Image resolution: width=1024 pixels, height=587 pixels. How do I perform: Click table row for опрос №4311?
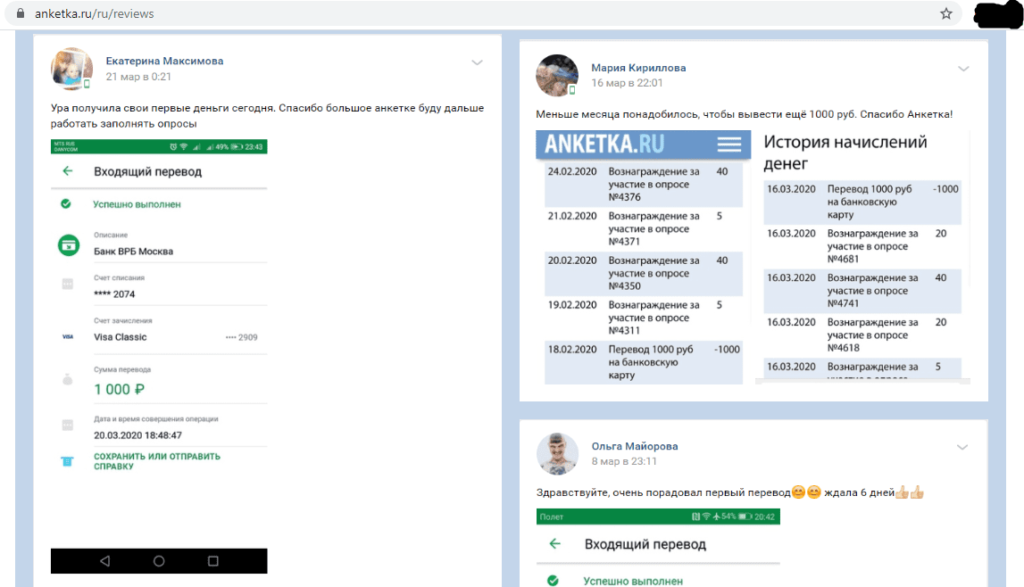pos(644,318)
